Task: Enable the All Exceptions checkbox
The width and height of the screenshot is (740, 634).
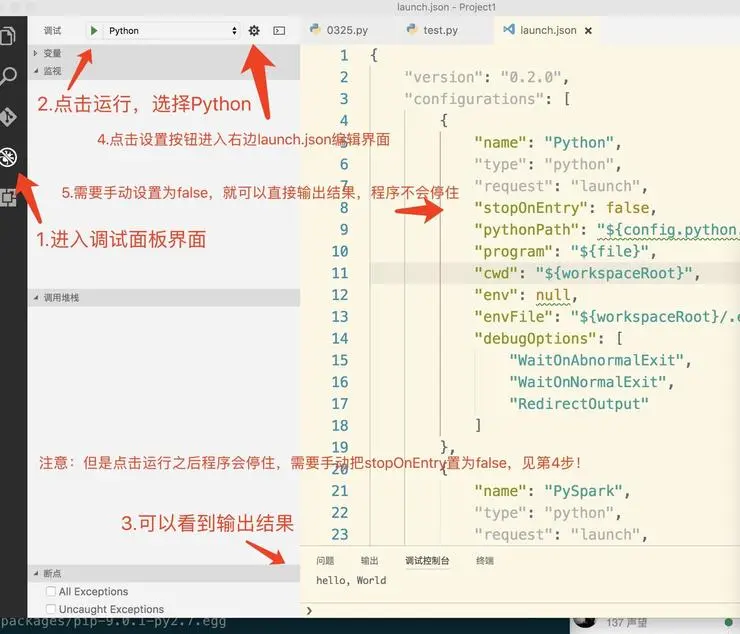Action: [x=51, y=591]
